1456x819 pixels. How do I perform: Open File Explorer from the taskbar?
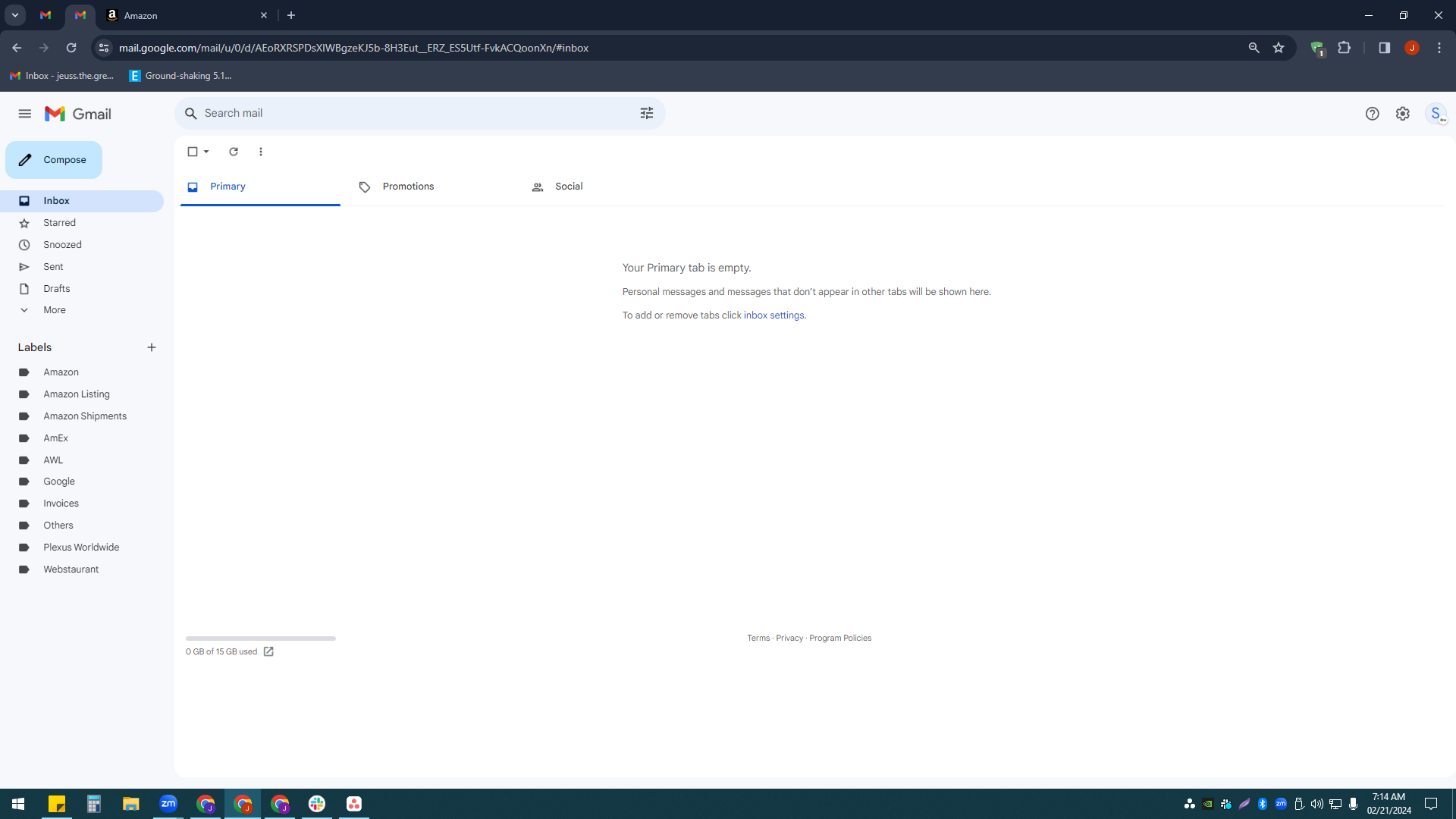pos(131,804)
